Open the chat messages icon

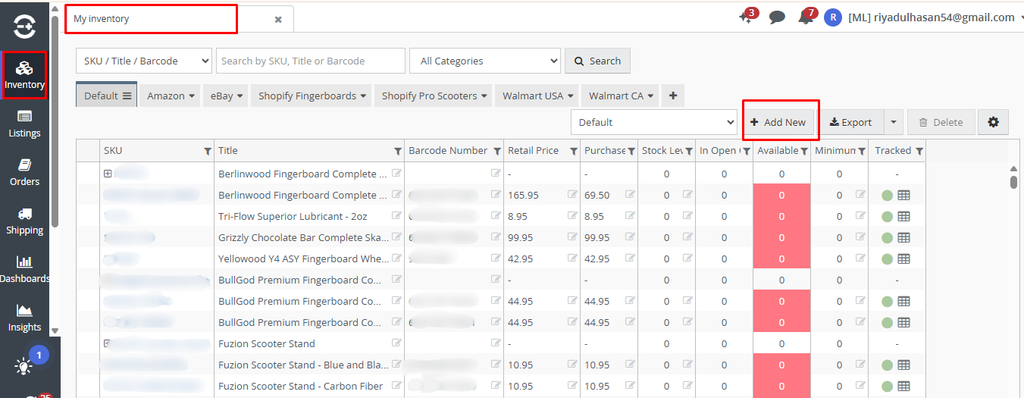(776, 18)
